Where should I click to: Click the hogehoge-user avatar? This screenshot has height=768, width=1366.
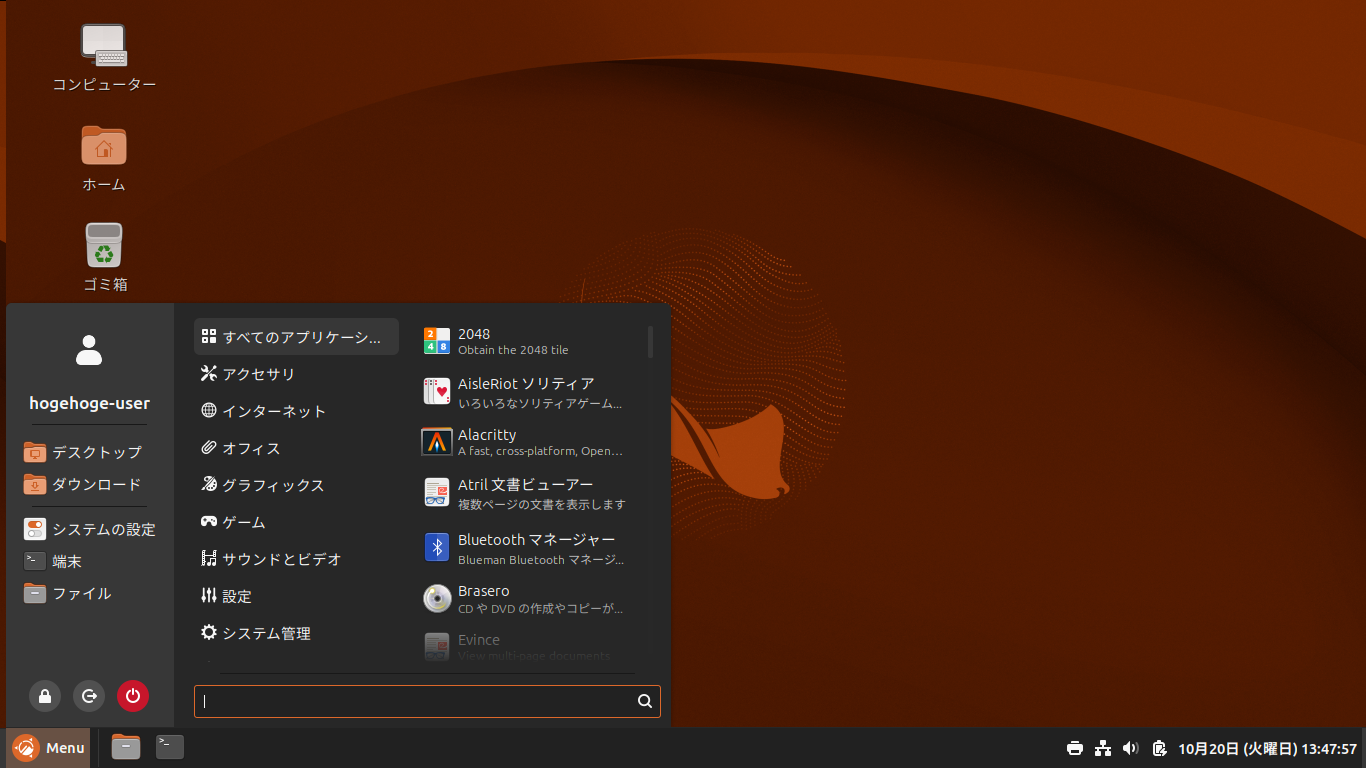pyautogui.click(x=89, y=350)
